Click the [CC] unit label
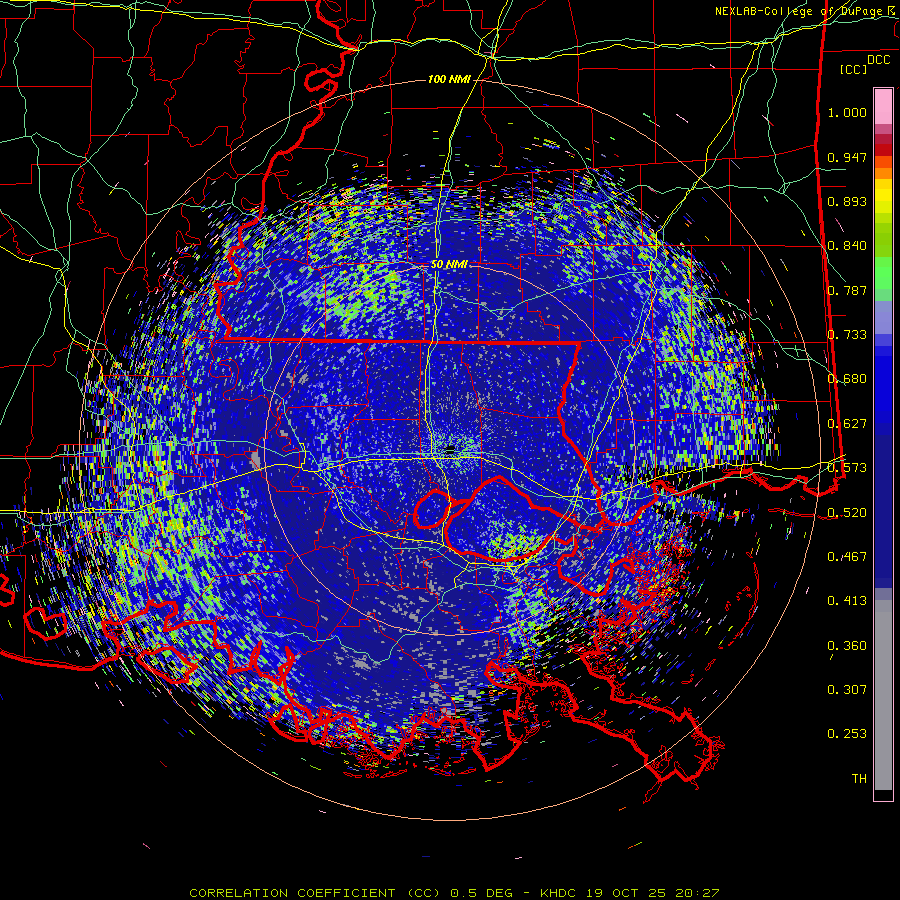Image resolution: width=900 pixels, height=900 pixels. [x=854, y=69]
